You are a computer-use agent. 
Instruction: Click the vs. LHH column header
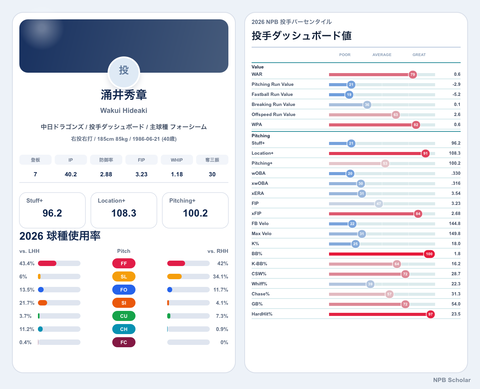[29, 251]
